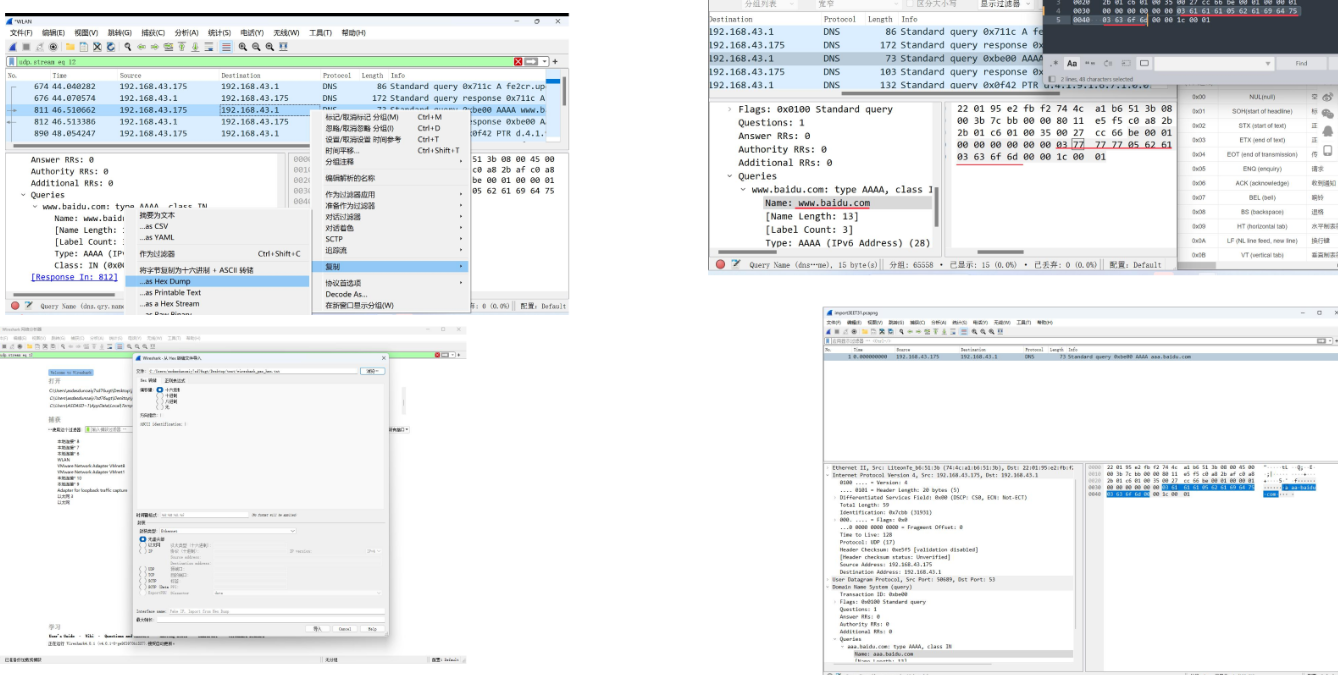Click the Start capture shark fin icon in WLAN window
This screenshot has width=1338, height=675.
[x=13, y=47]
